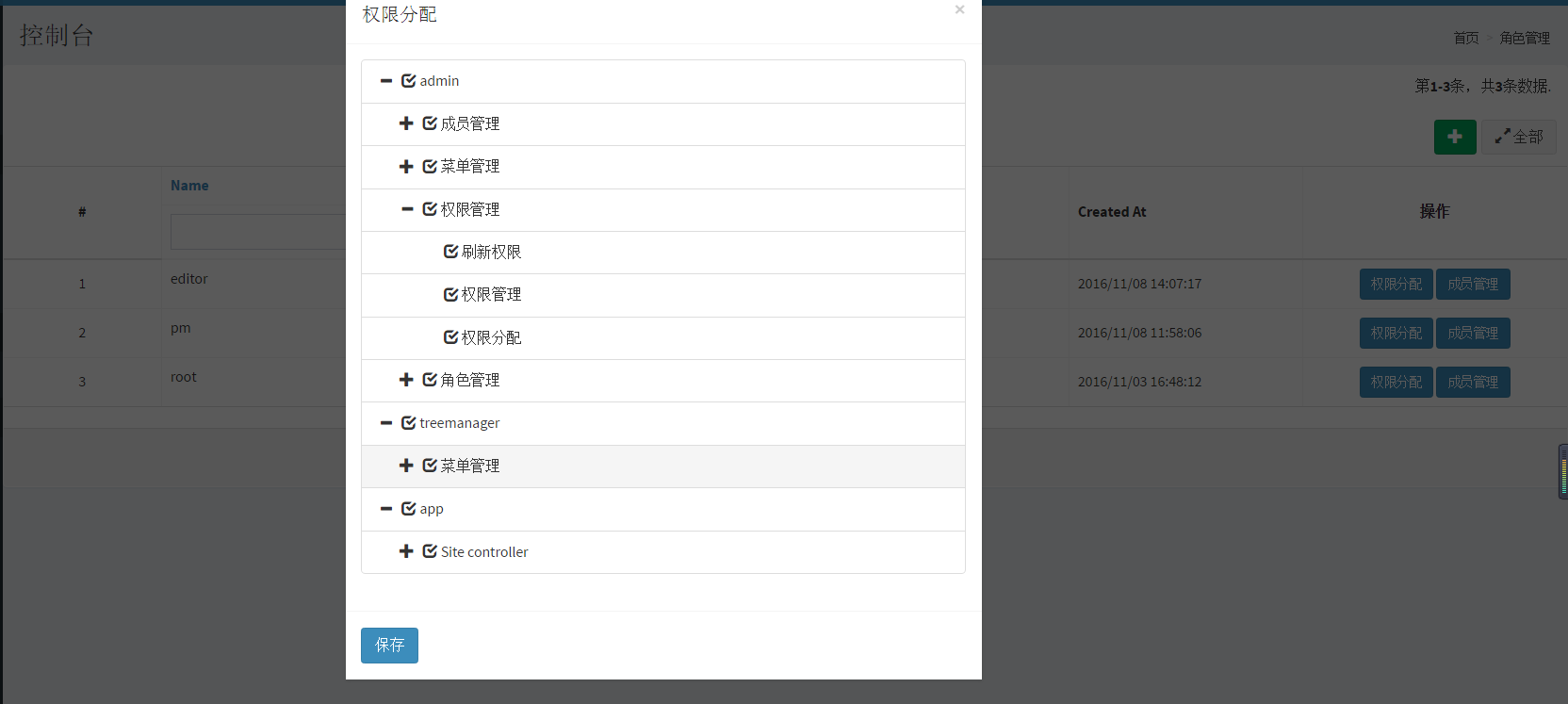Select the Site controller tree label
Image resolution: width=1568 pixels, height=704 pixels.
coord(484,551)
